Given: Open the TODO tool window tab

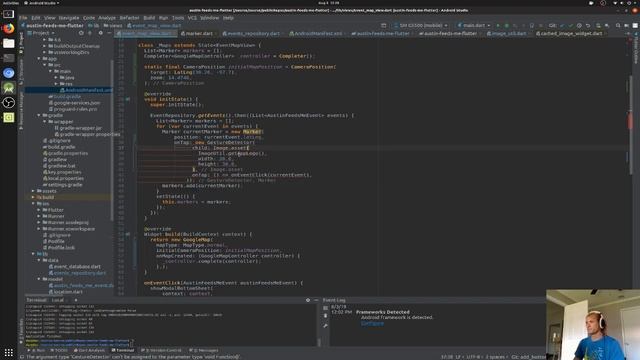Looking at the screenshot, I should coord(59,350).
